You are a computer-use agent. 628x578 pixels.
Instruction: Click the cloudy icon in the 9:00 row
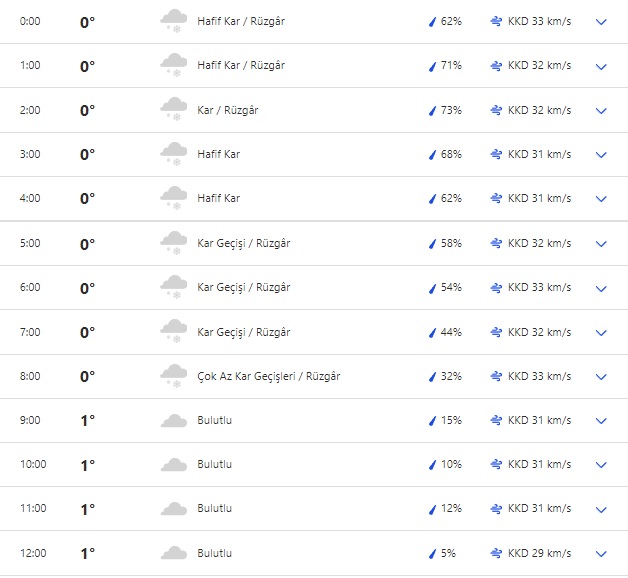(174, 421)
